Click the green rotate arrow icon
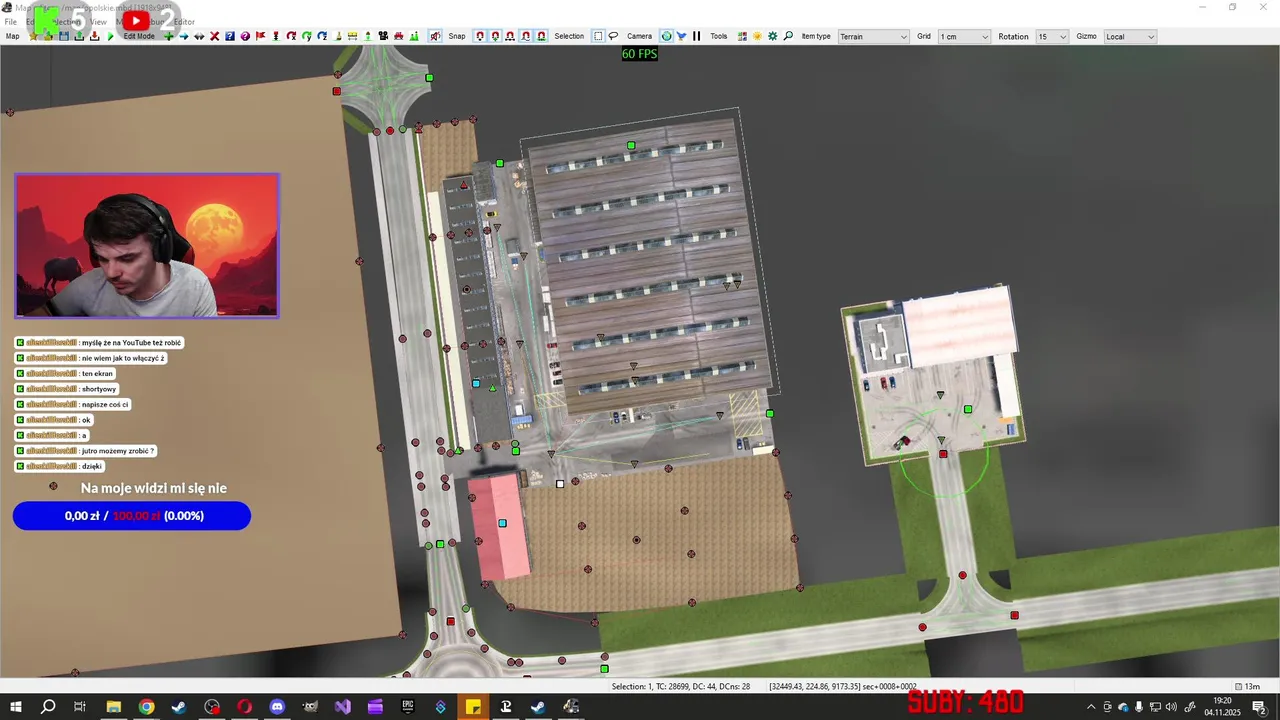 tap(306, 36)
